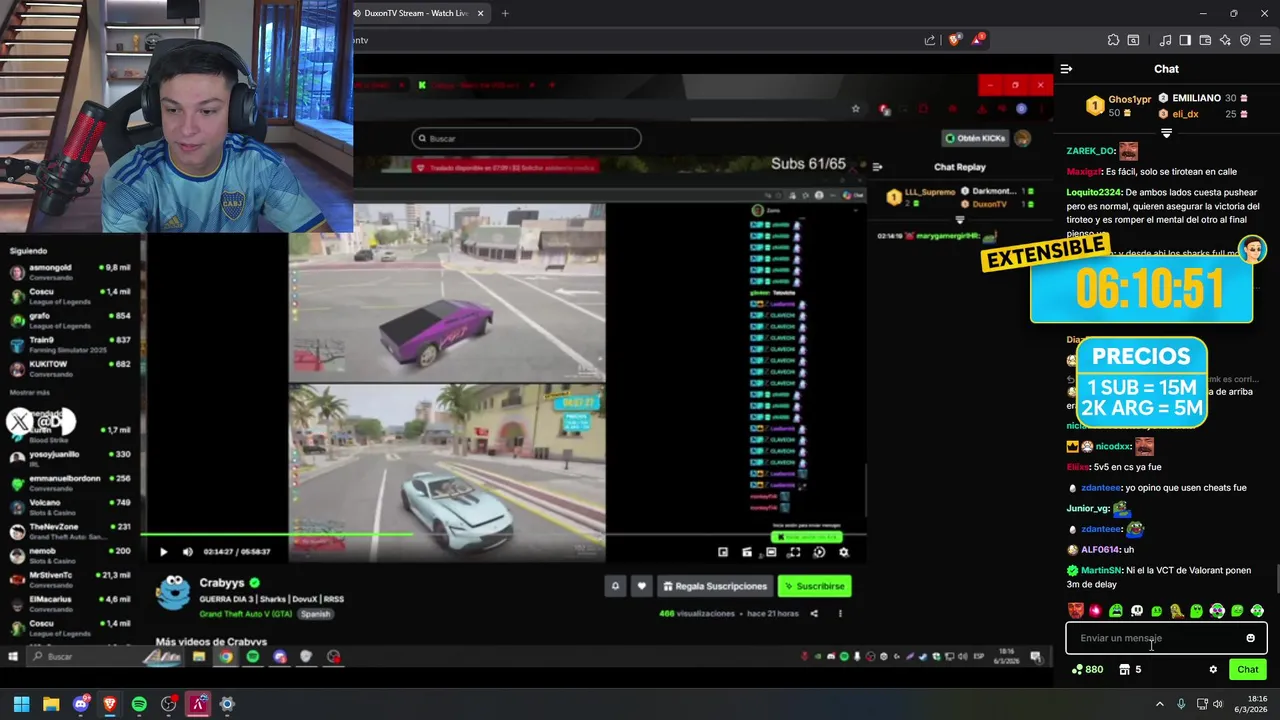Mute the video player volume
Viewport: 1280px width, 720px height.
click(188, 552)
